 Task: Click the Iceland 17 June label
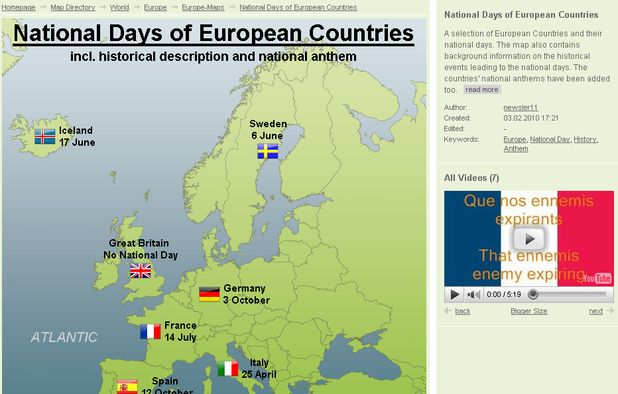pyautogui.click(x=77, y=136)
